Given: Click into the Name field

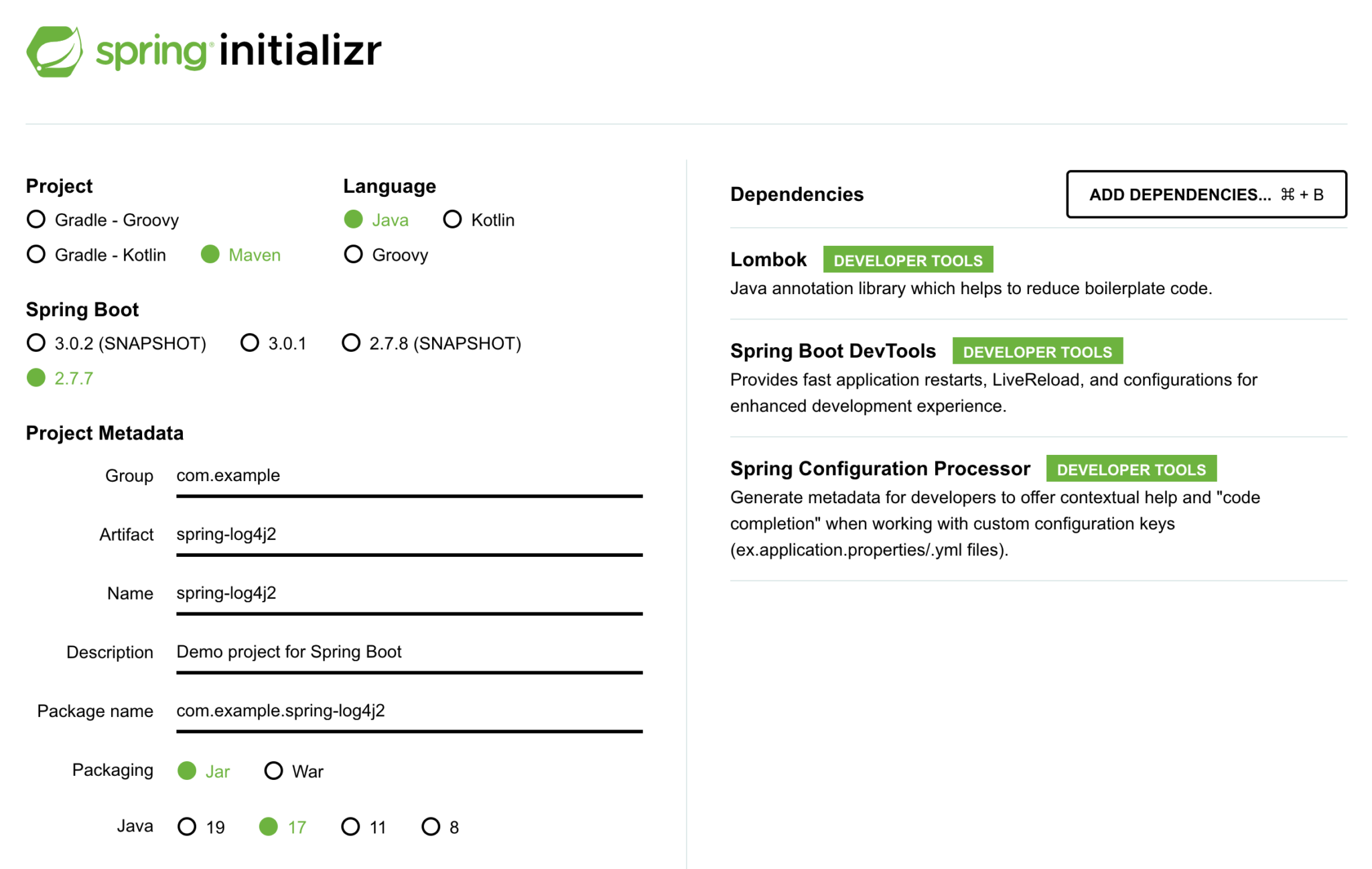Looking at the screenshot, I should [409, 594].
